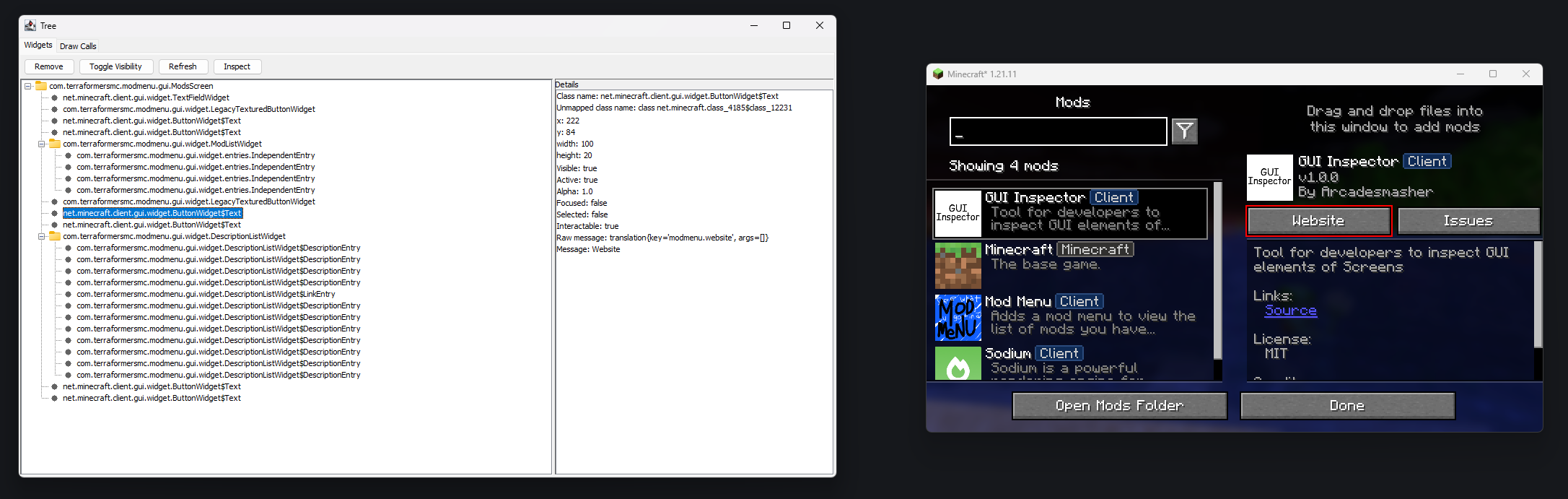This screenshot has width=1568, height=499.
Task: Select the Sodium mod entry title
Action: click(x=1008, y=353)
